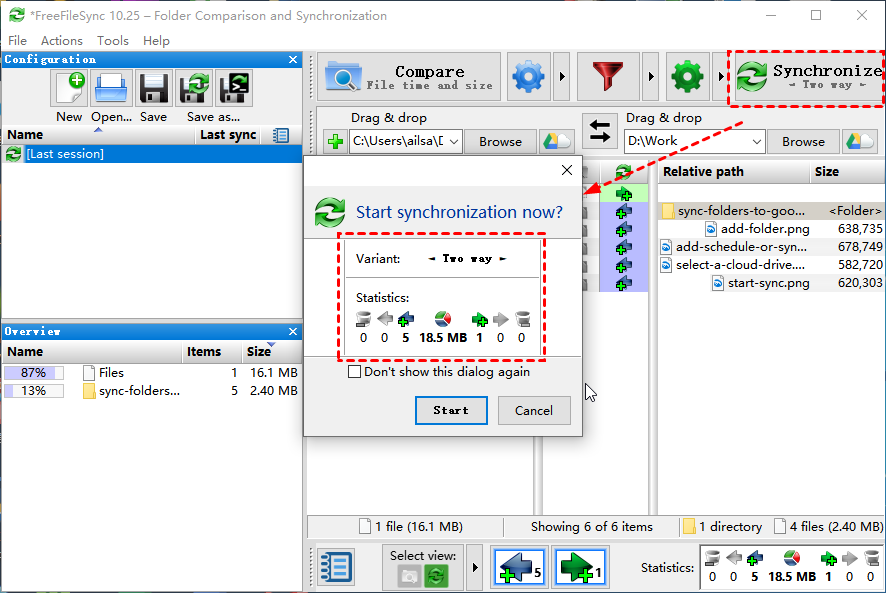This screenshot has height=593, width=886.
Task: Expand the D:\Work folder path dropdown
Action: point(756,142)
